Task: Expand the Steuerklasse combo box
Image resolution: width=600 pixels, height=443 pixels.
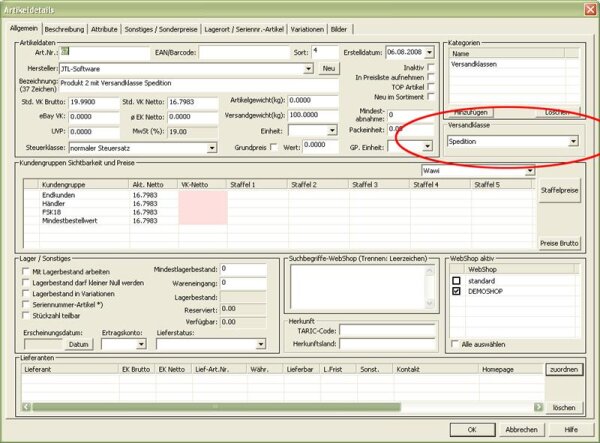Action: 212,148
